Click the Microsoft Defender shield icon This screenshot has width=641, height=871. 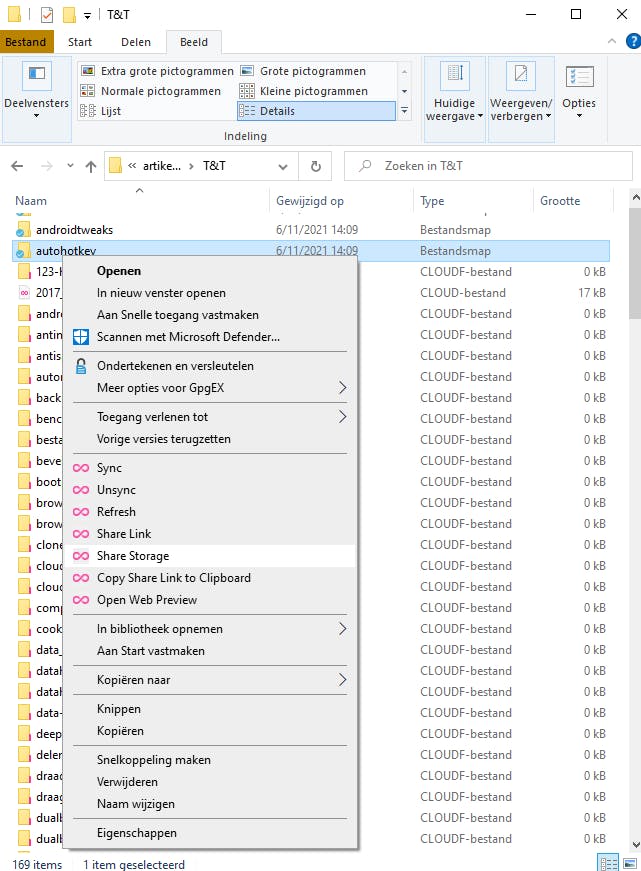tap(81, 337)
